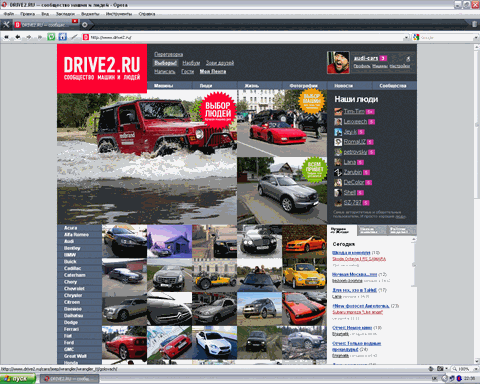Click the Гости link in header

(187, 71)
